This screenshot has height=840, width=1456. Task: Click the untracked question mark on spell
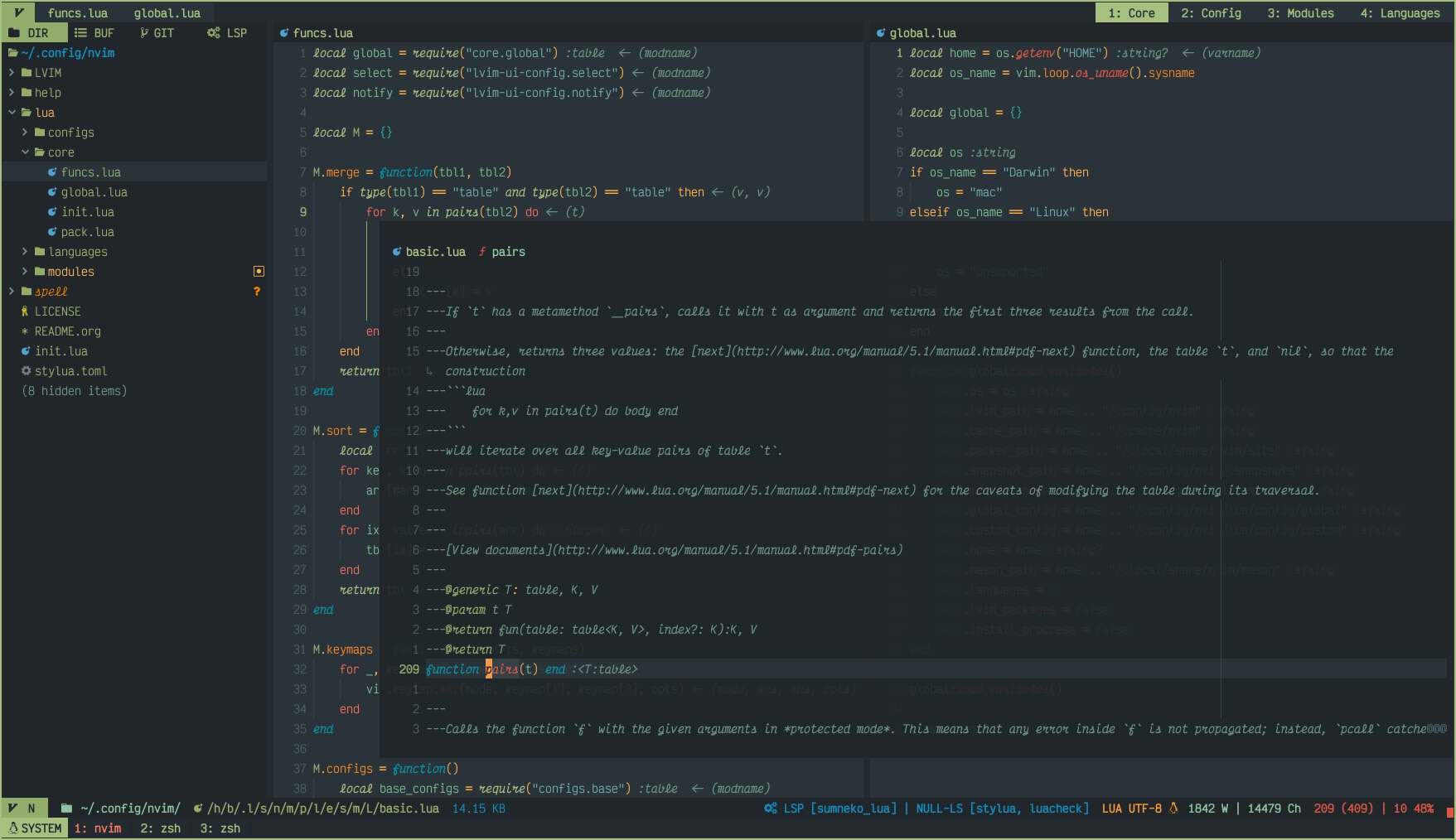point(257,292)
